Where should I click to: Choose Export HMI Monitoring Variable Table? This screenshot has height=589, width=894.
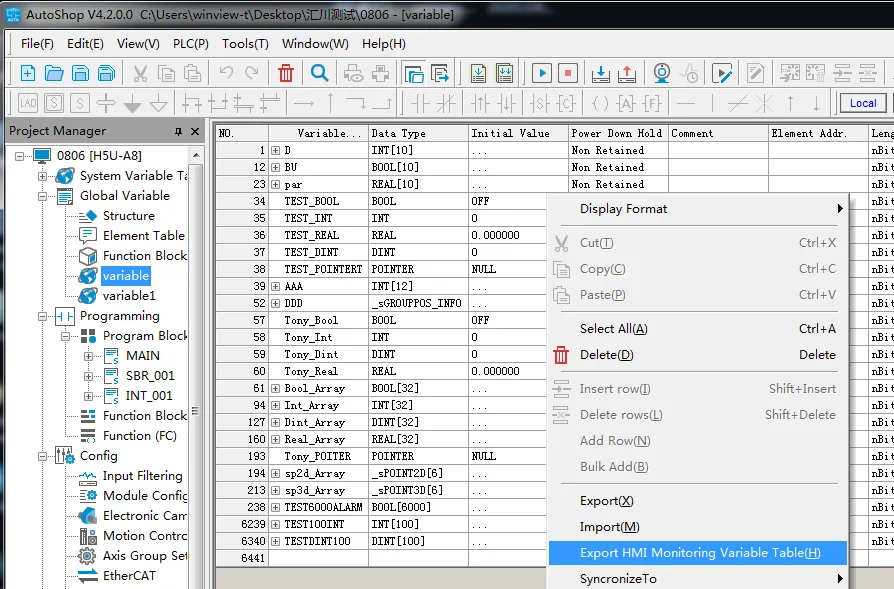698,553
